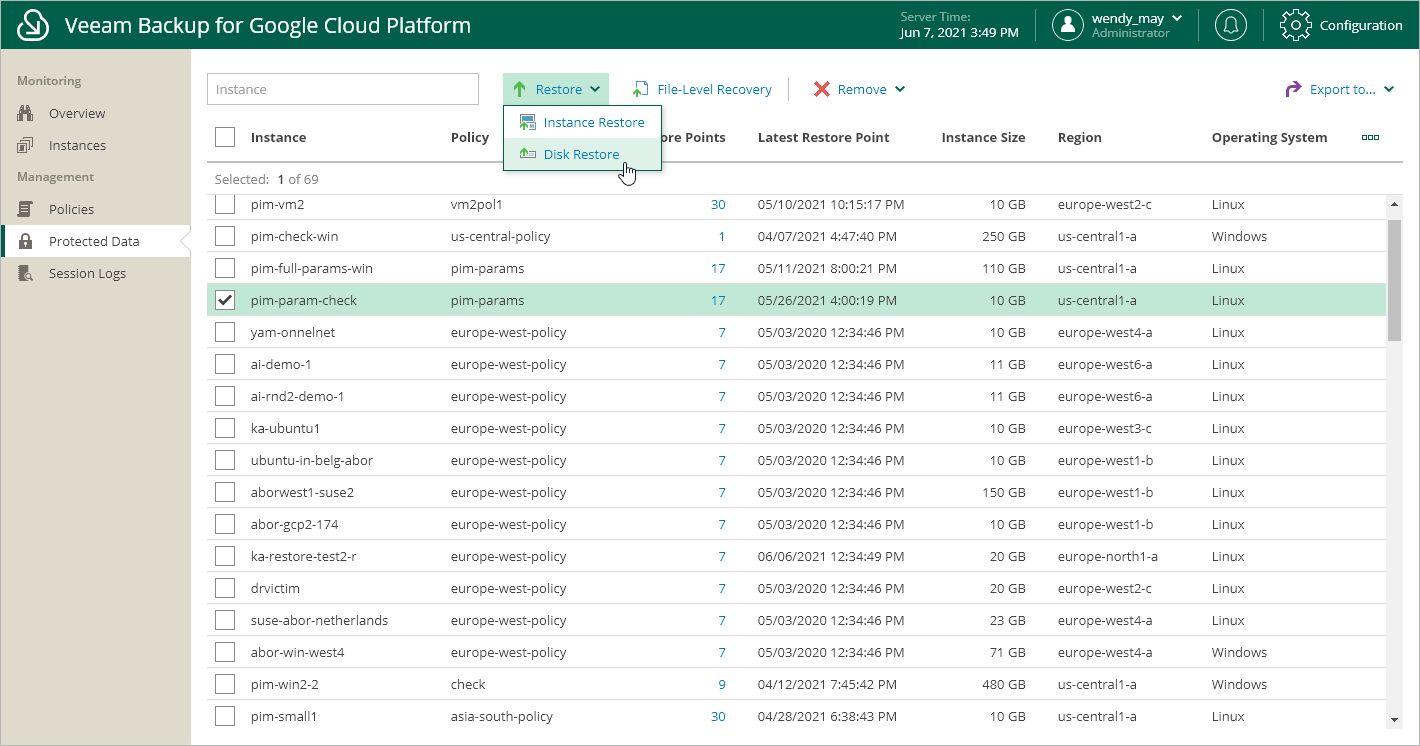The height and width of the screenshot is (746, 1420).
Task: Go to Policies in the sidebar
Action: coord(71,209)
